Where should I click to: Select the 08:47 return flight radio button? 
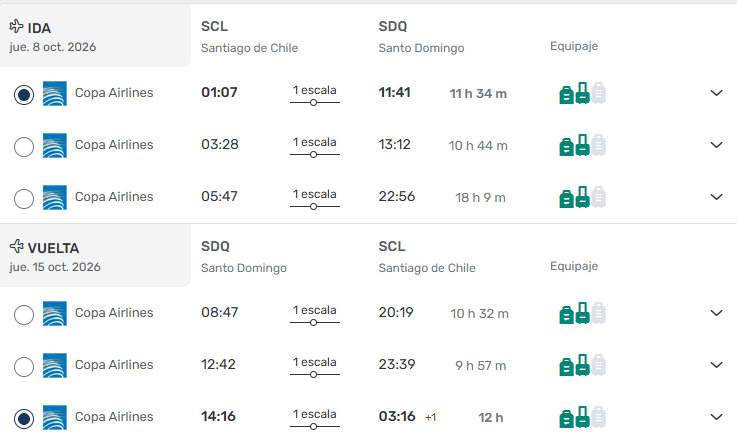(x=25, y=315)
